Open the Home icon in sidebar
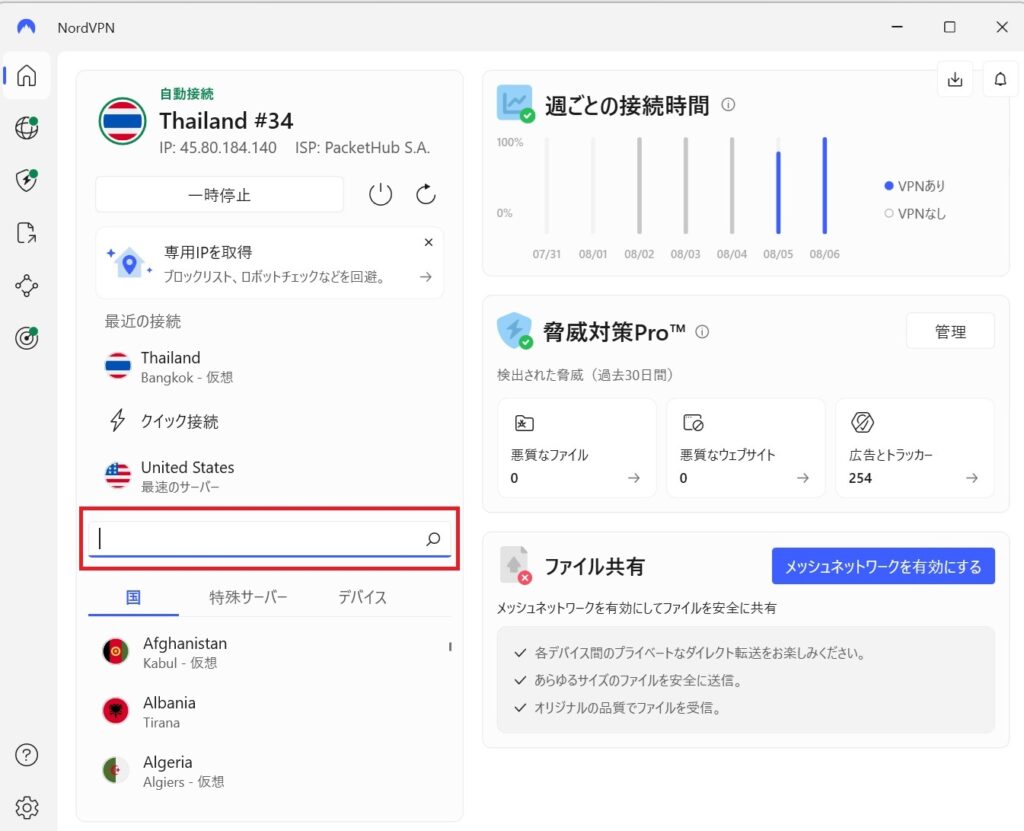This screenshot has height=831, width=1024. click(26, 76)
